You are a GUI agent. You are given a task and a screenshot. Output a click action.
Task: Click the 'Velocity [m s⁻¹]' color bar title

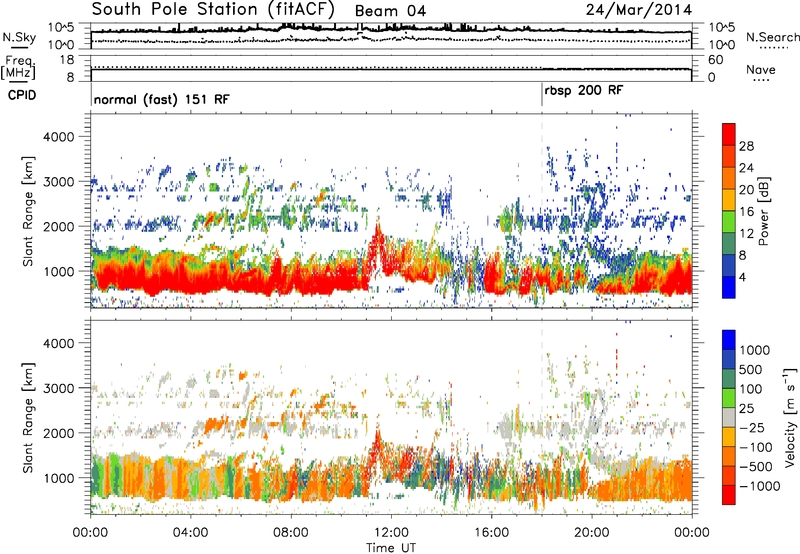coord(790,417)
